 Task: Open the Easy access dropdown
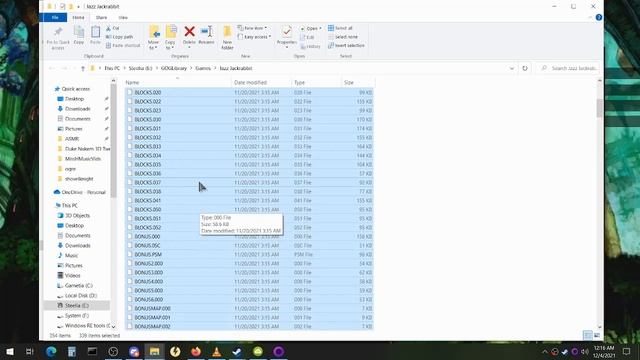click(x=254, y=37)
